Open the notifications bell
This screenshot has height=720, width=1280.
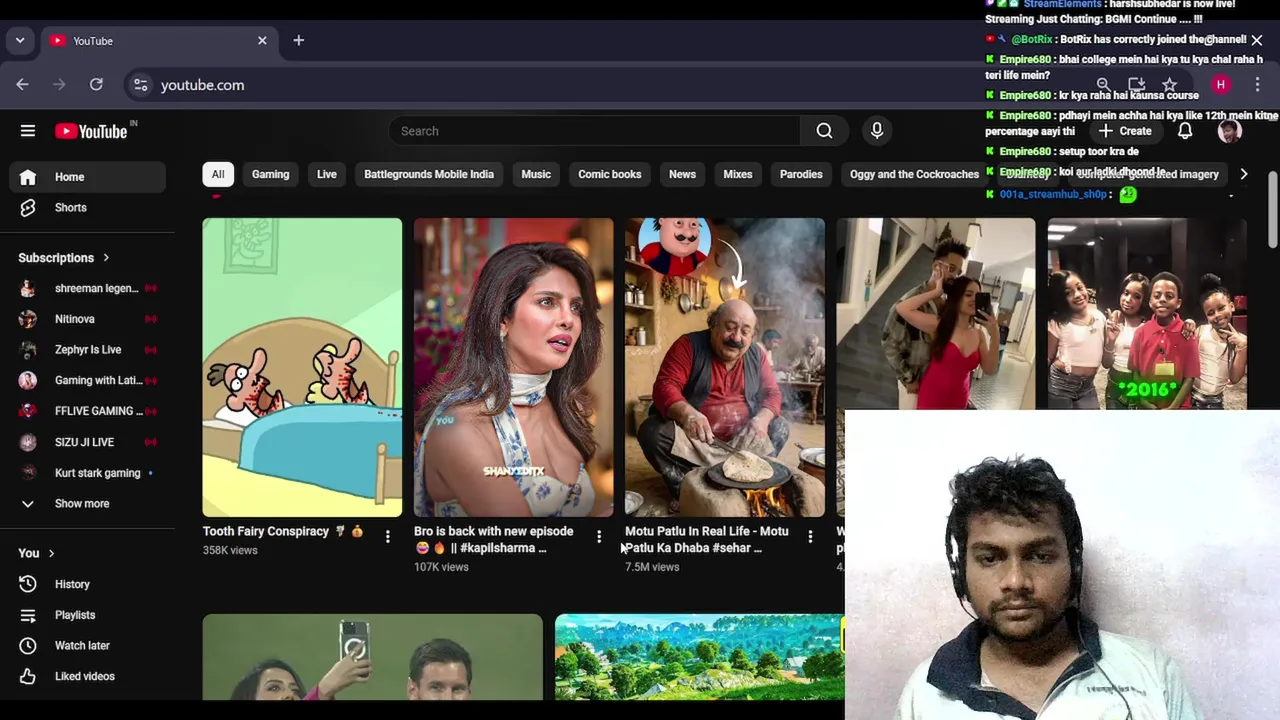tap(1185, 131)
